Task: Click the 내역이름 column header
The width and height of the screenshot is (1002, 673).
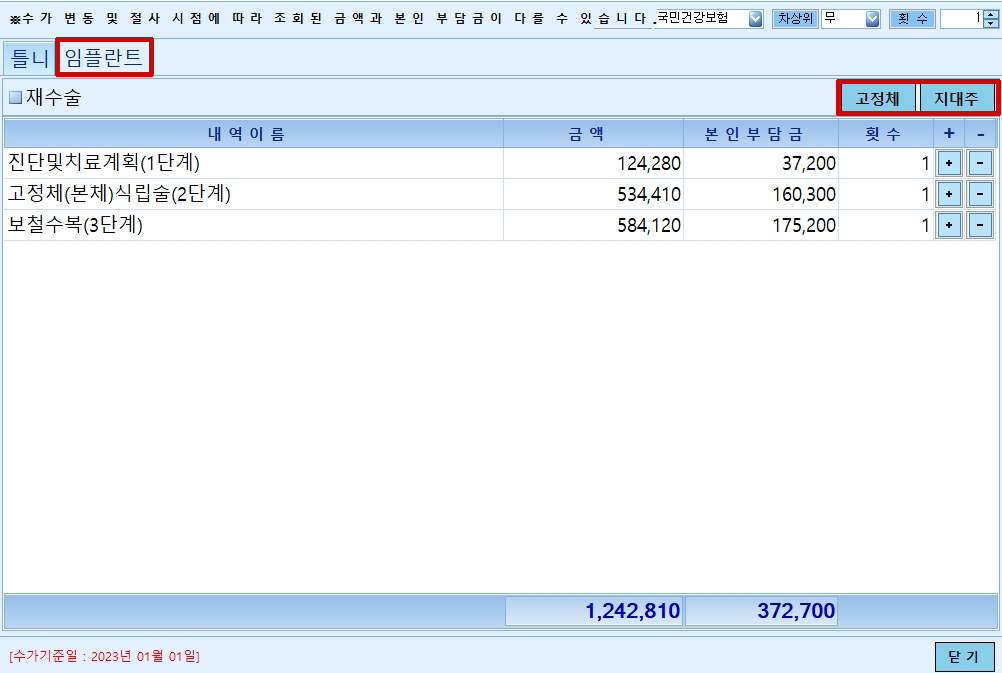Action: pyautogui.click(x=254, y=134)
